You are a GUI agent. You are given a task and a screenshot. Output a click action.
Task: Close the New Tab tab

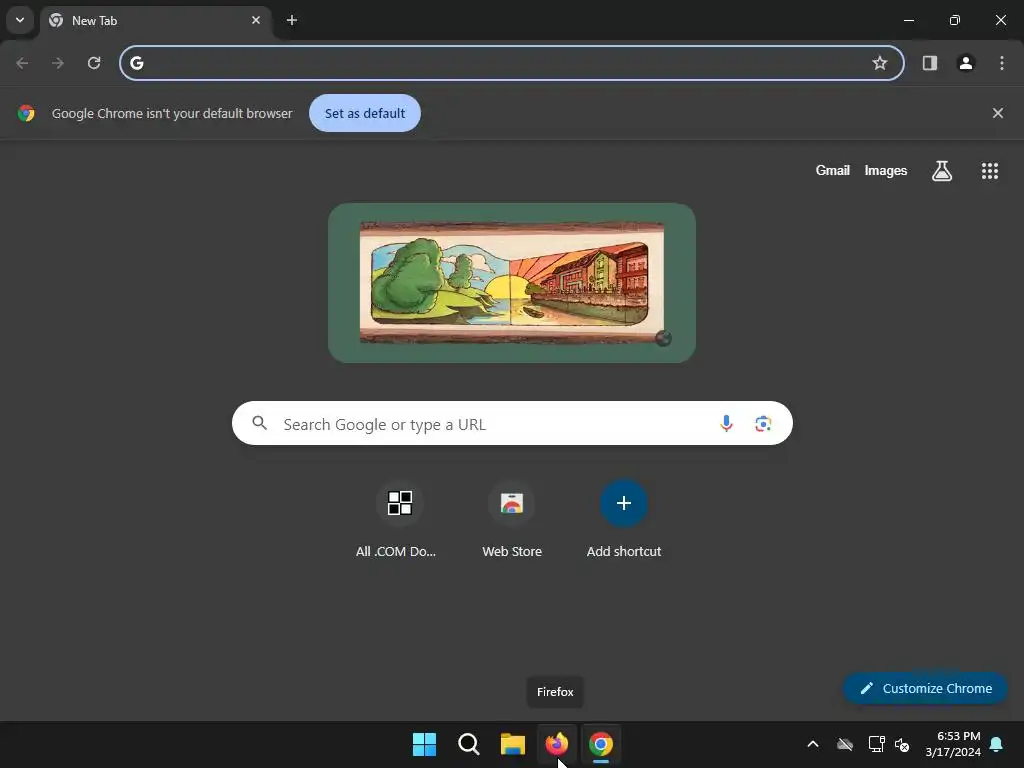click(x=256, y=20)
